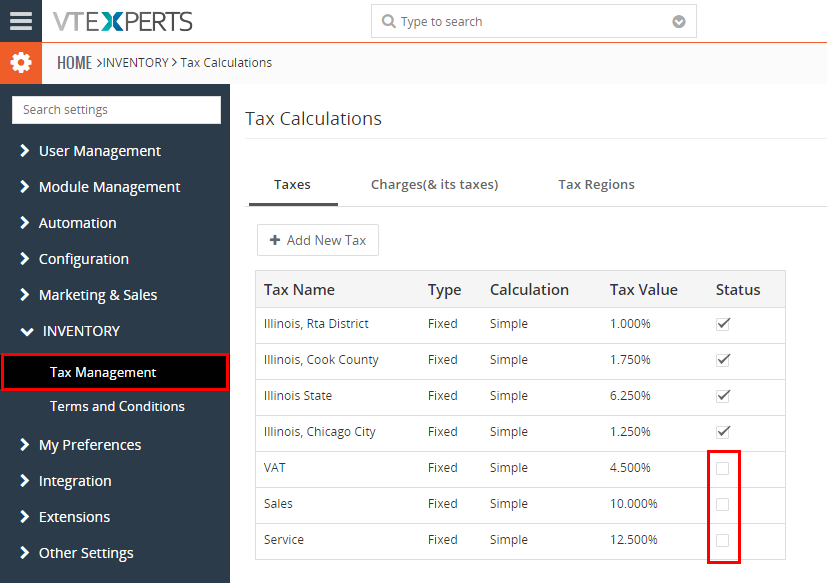Image resolution: width=827 pixels, height=583 pixels.
Task: Click tax name Illinois, Cook County
Action: pyautogui.click(x=321, y=359)
